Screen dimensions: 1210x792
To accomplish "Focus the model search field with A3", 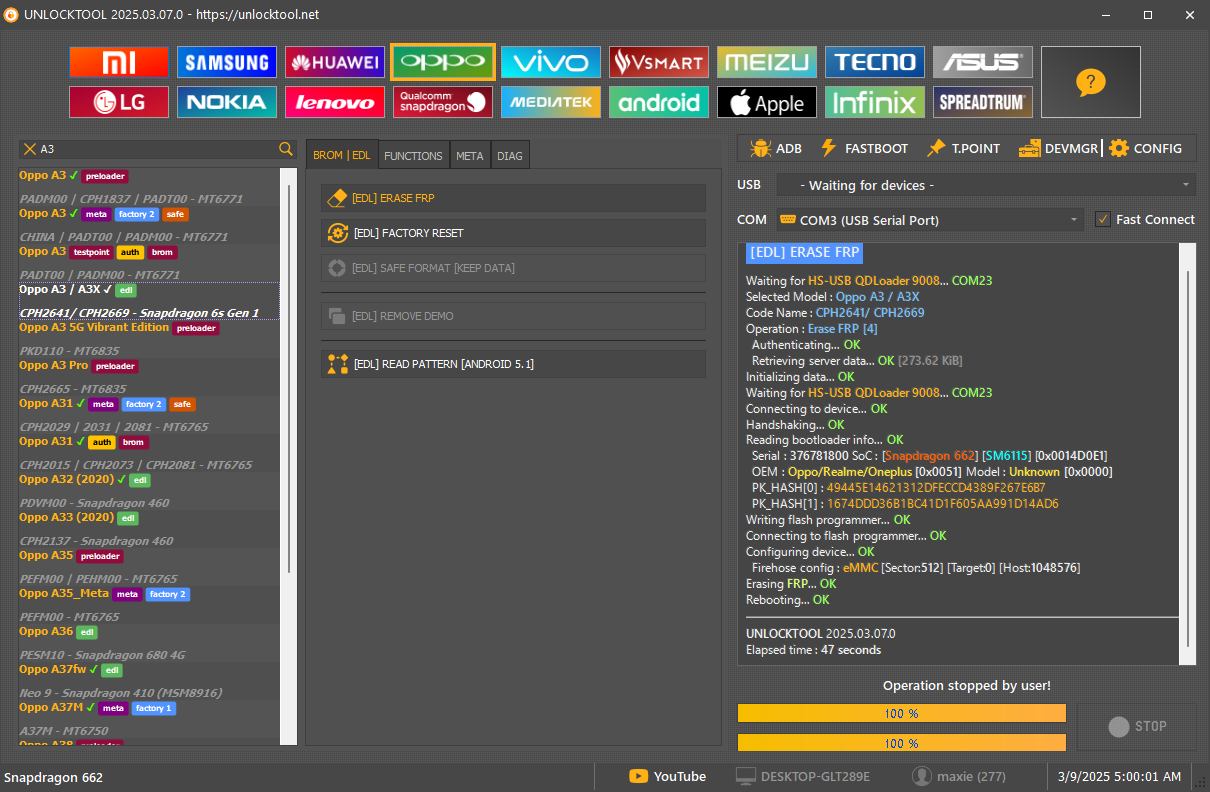I will tap(157, 149).
